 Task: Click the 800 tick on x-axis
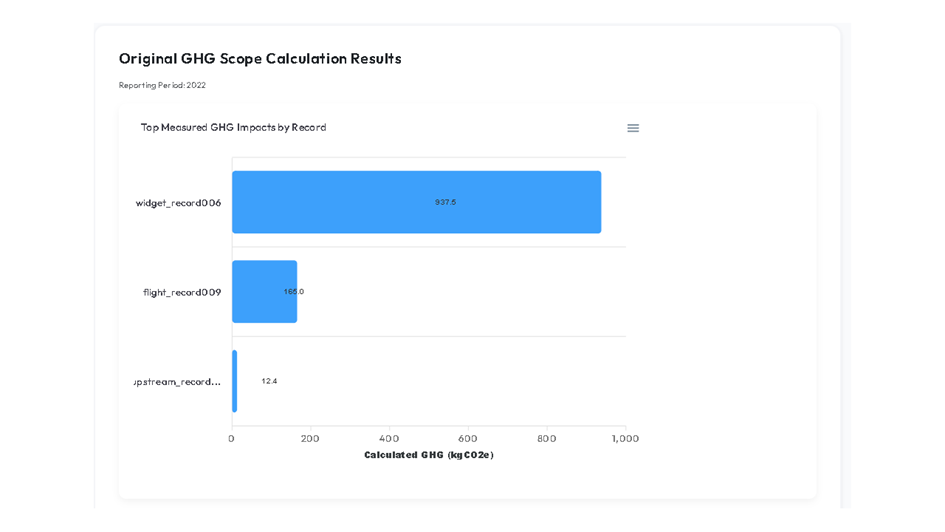click(x=547, y=438)
